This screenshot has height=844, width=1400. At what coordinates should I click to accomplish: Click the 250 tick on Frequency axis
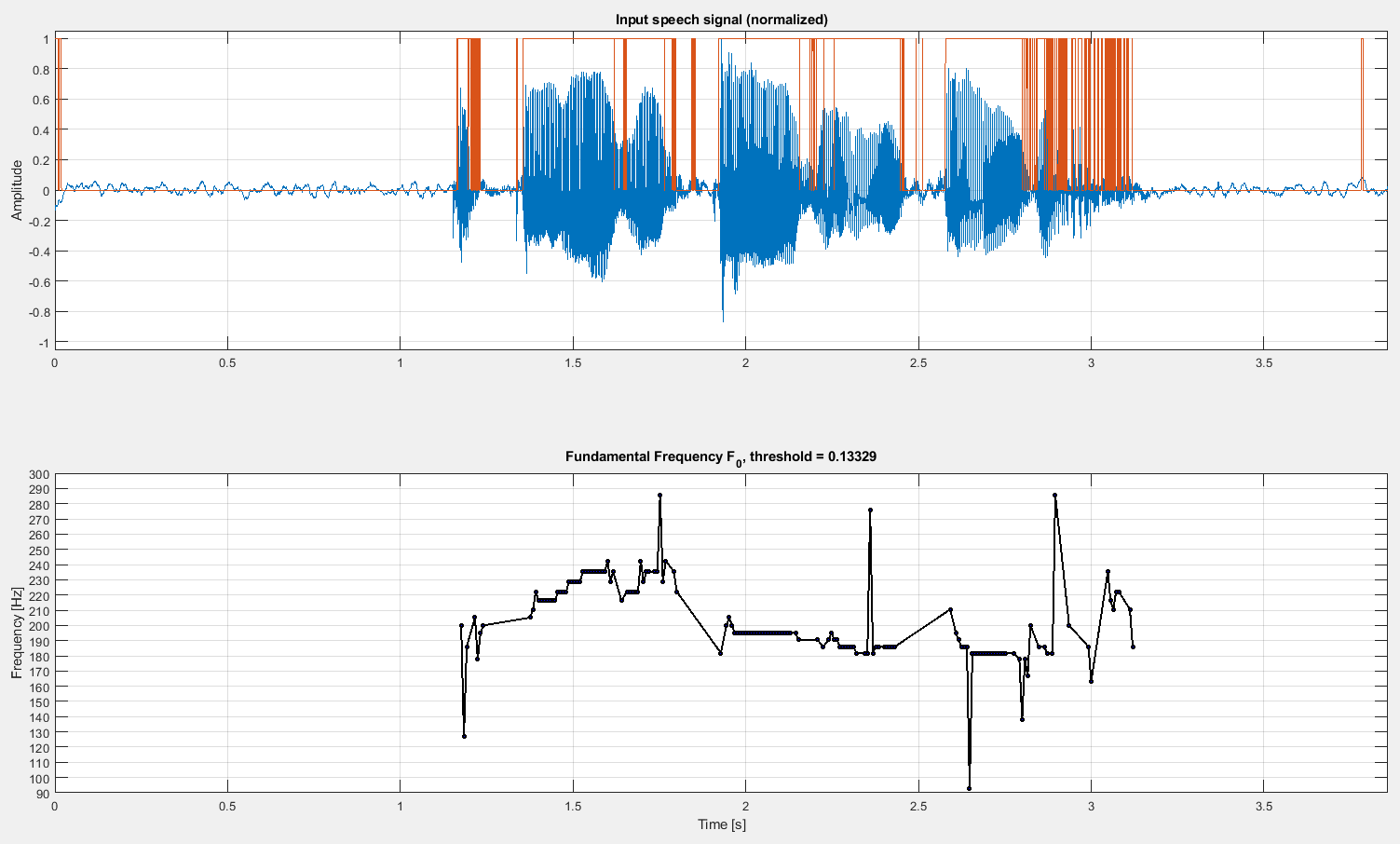[x=40, y=550]
